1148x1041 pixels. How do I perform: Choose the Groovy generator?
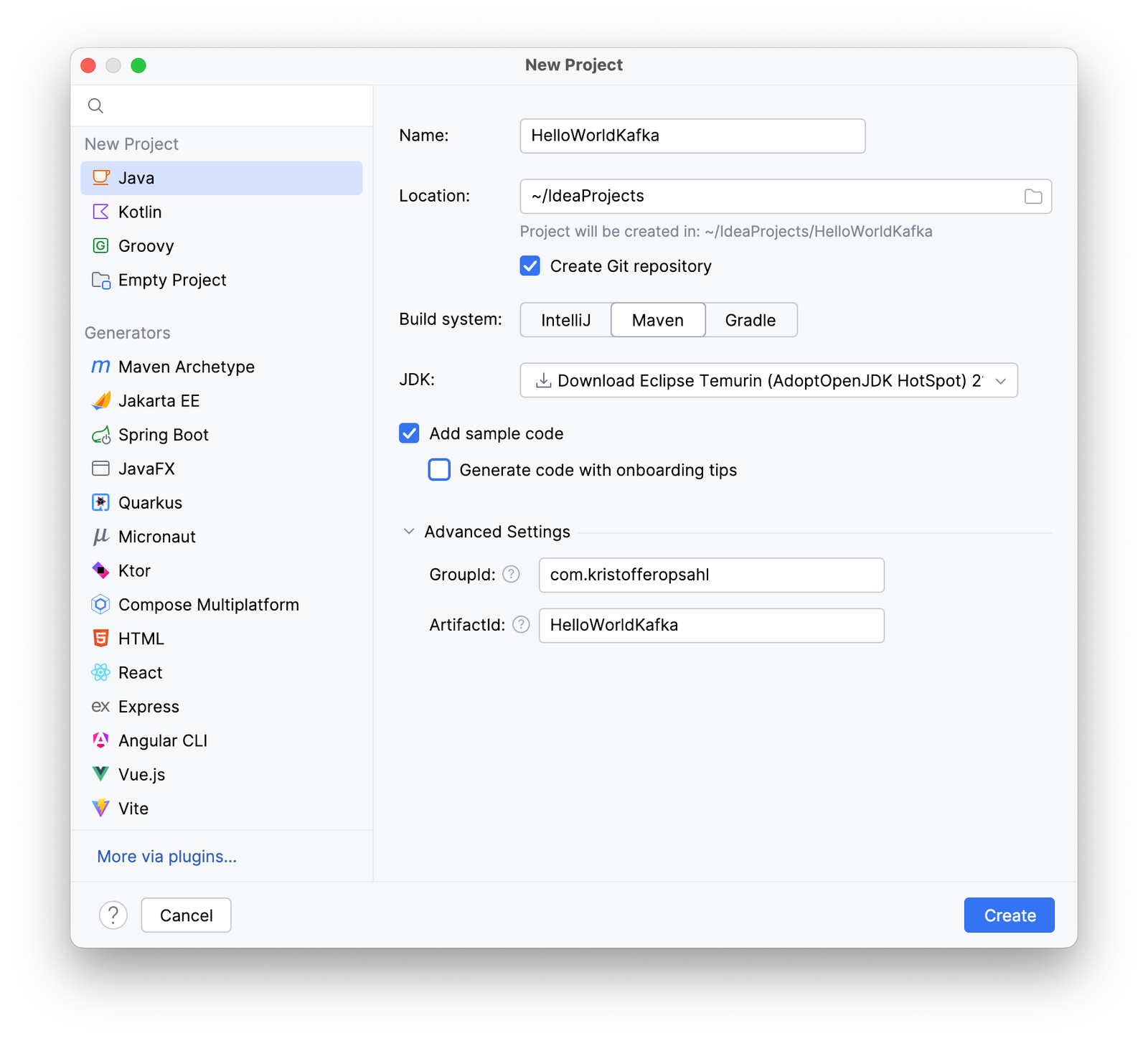coord(146,245)
